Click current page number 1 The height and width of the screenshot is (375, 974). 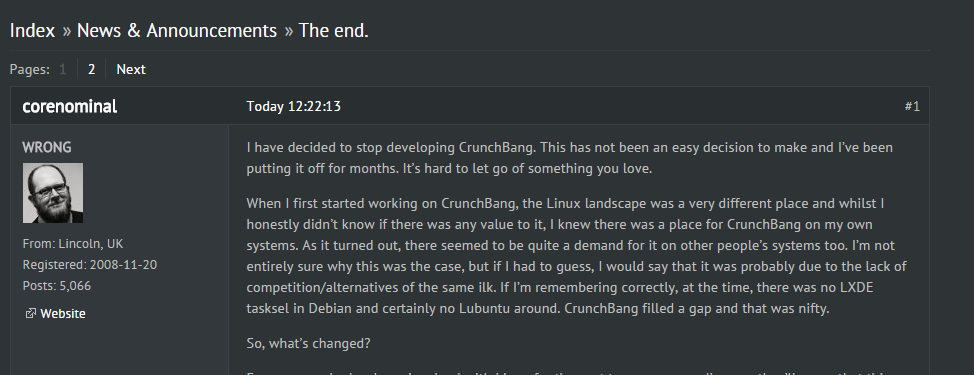coord(63,70)
